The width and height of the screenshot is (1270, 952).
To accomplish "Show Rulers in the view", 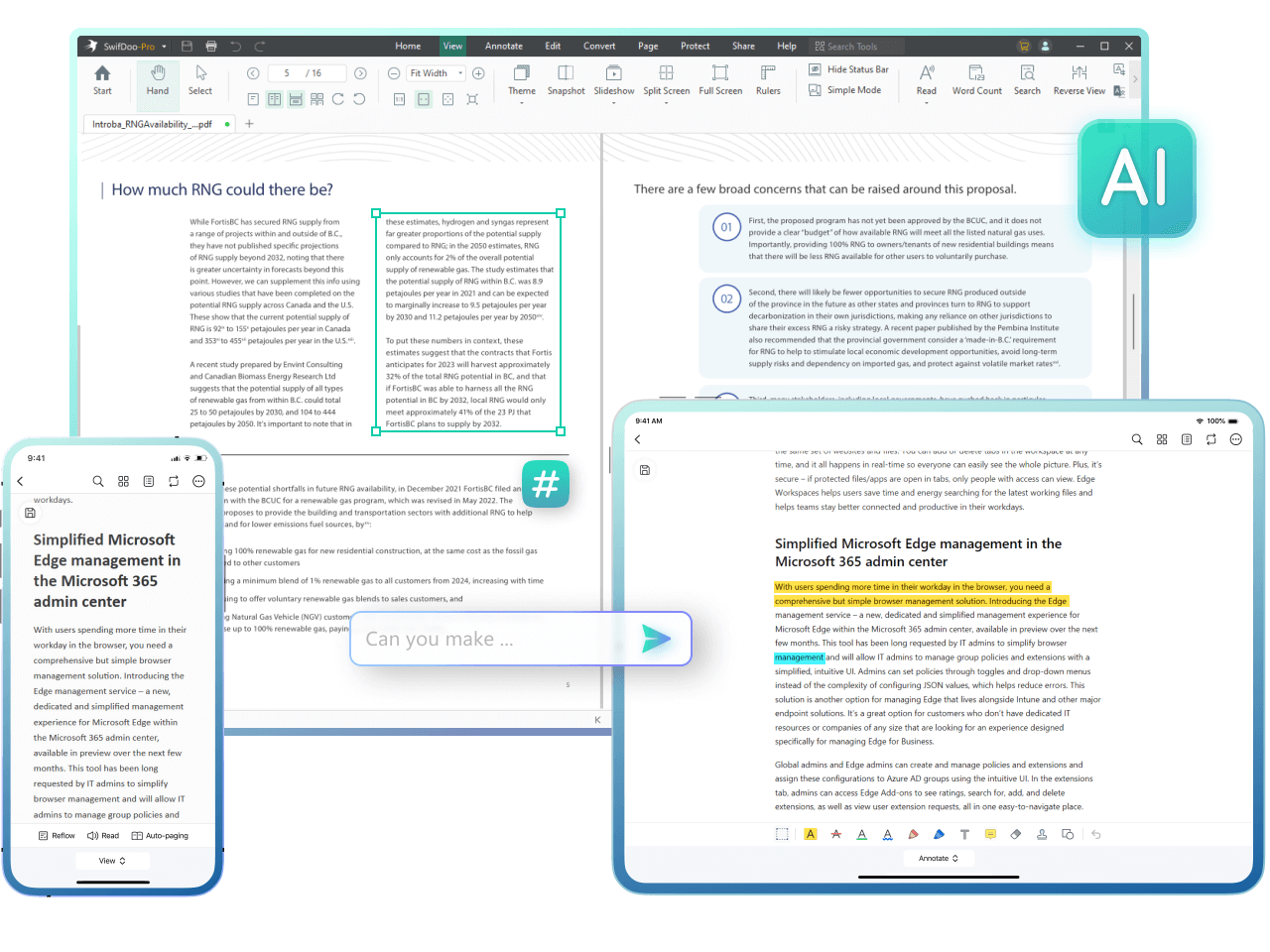I will tap(768, 80).
